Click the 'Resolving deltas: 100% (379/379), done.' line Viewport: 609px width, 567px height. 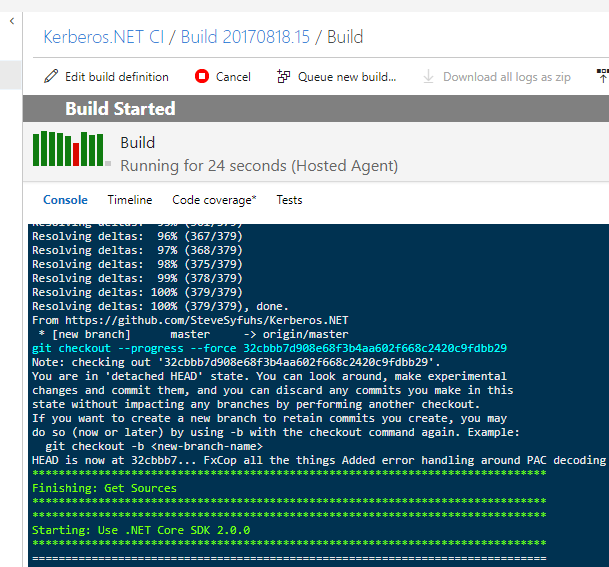[x=160, y=306]
